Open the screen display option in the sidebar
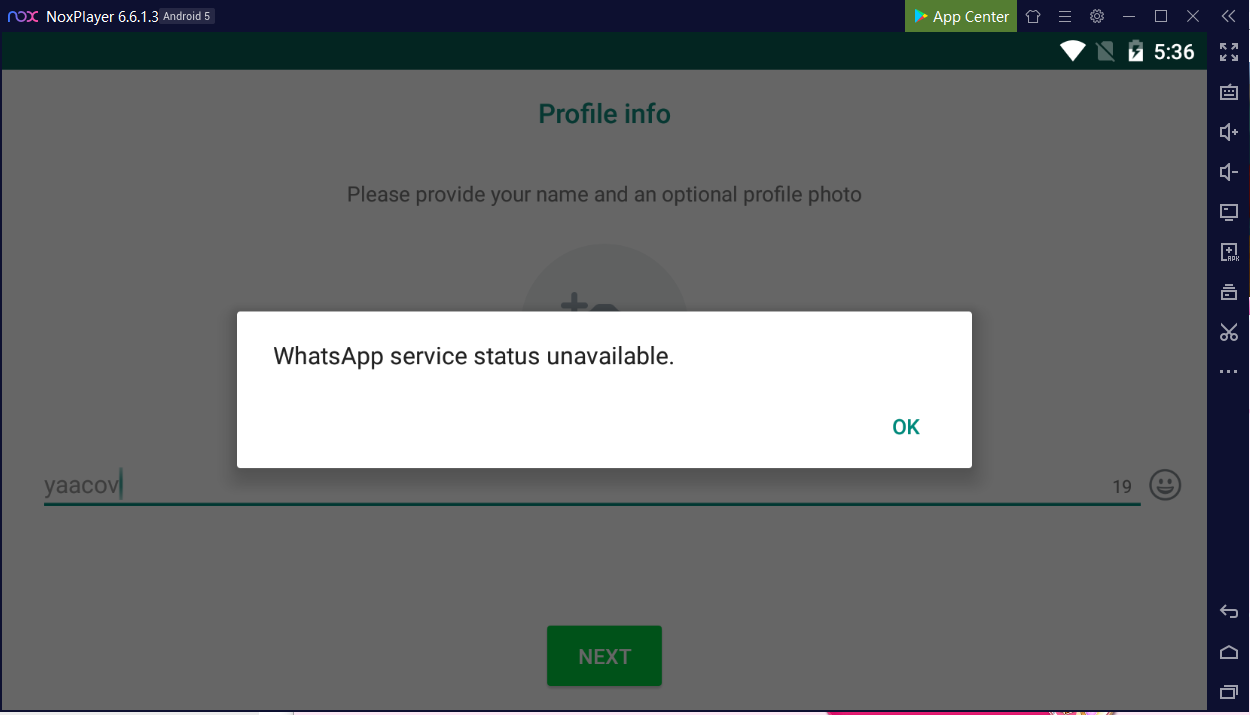1250x715 pixels. (x=1229, y=212)
